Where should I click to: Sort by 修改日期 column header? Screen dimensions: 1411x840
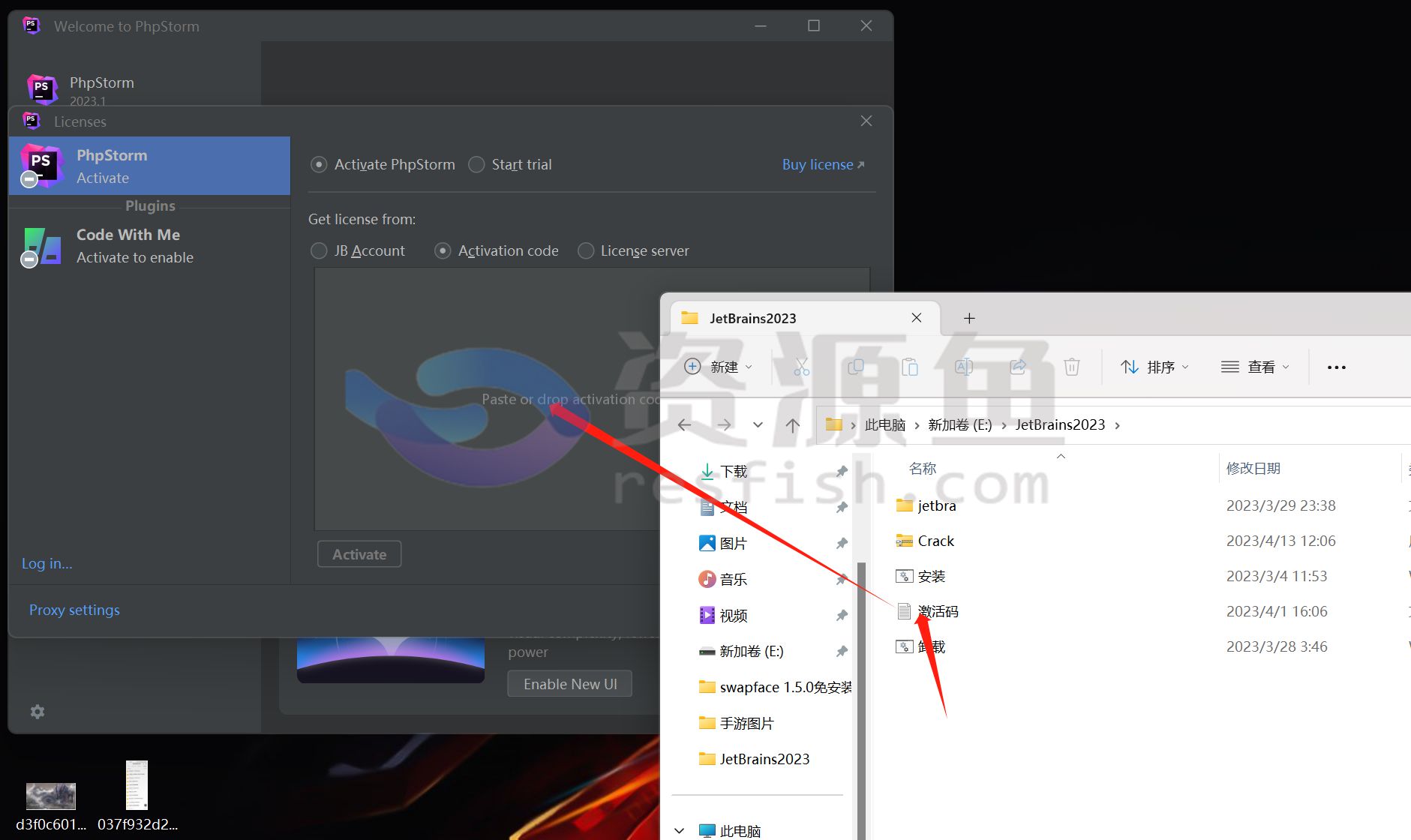(1253, 468)
